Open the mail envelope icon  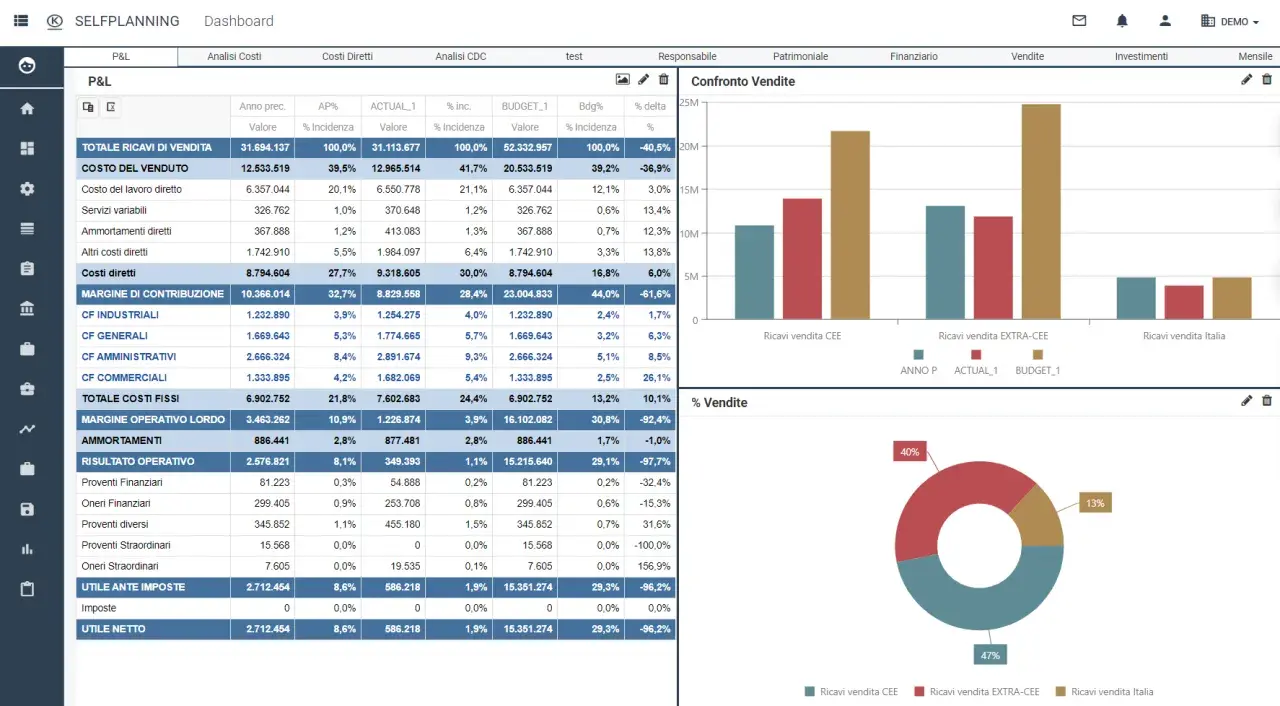click(1079, 21)
